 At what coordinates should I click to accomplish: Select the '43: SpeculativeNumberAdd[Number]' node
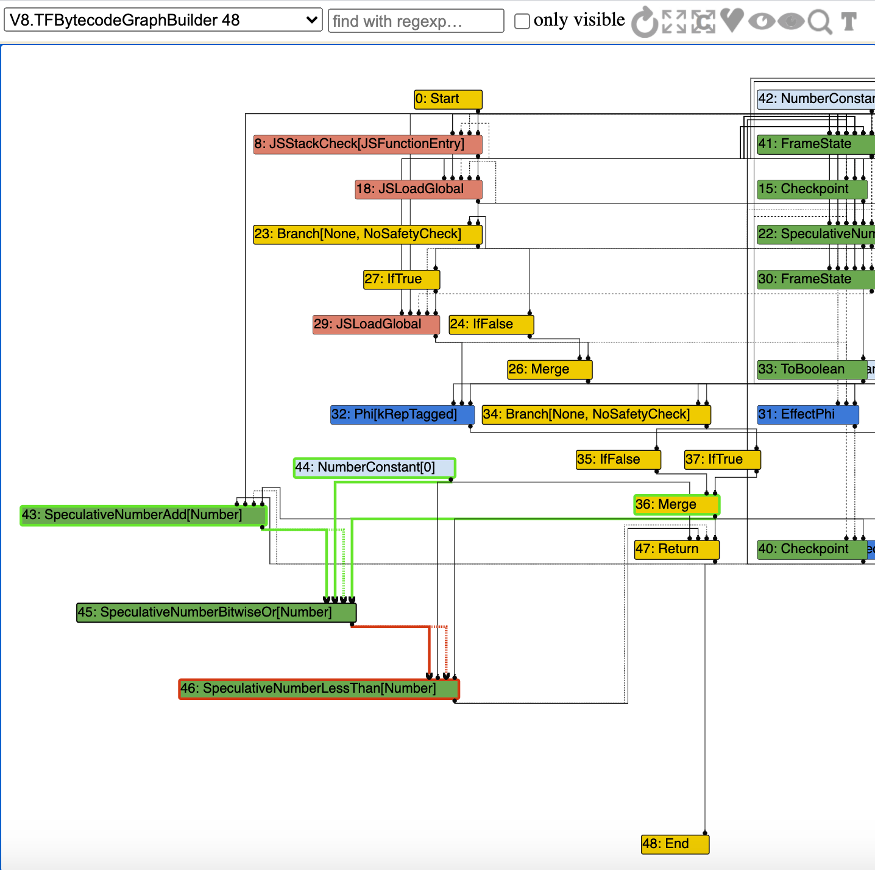coord(142,514)
